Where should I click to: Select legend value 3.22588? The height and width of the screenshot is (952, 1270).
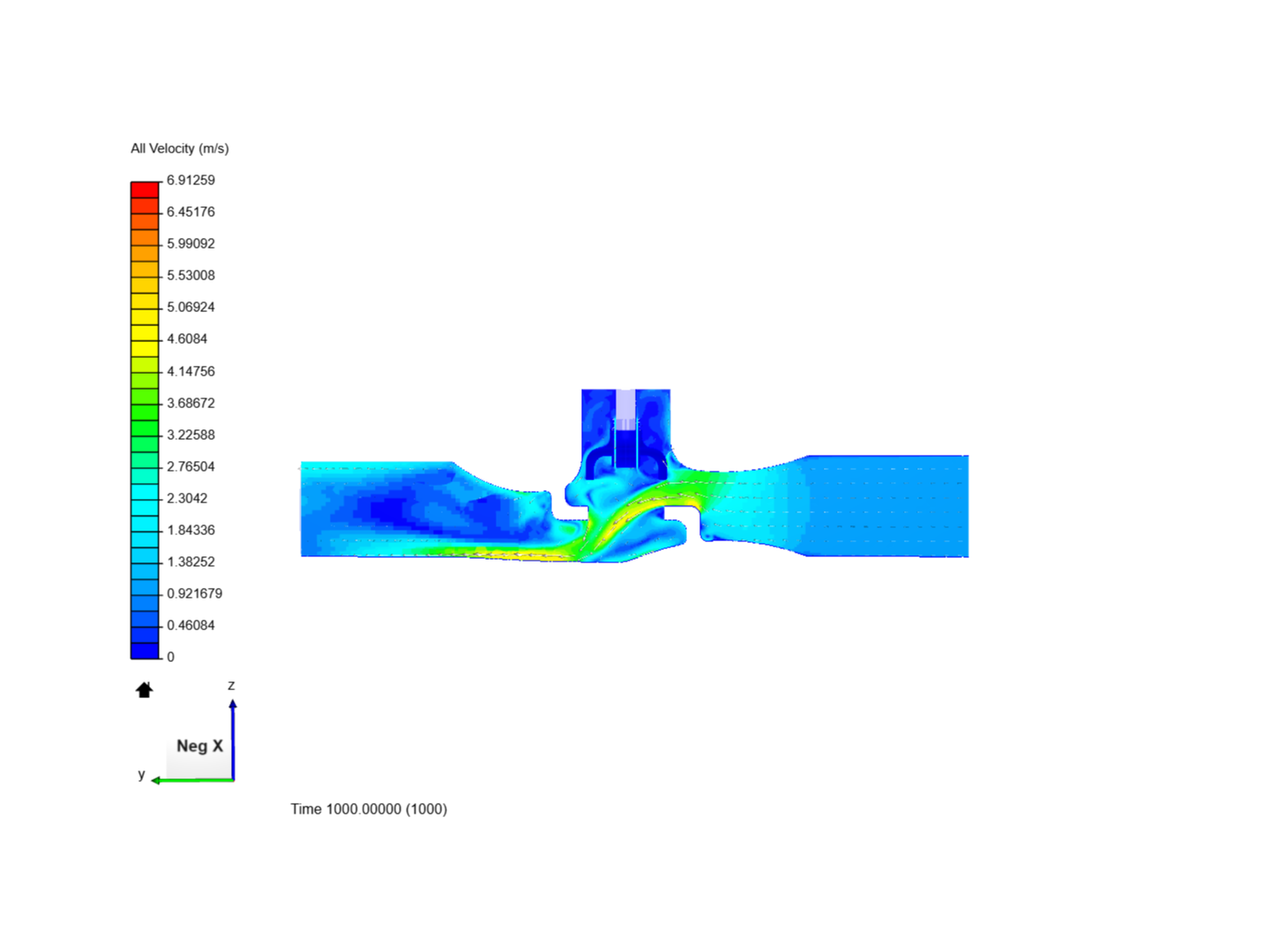tap(190, 435)
